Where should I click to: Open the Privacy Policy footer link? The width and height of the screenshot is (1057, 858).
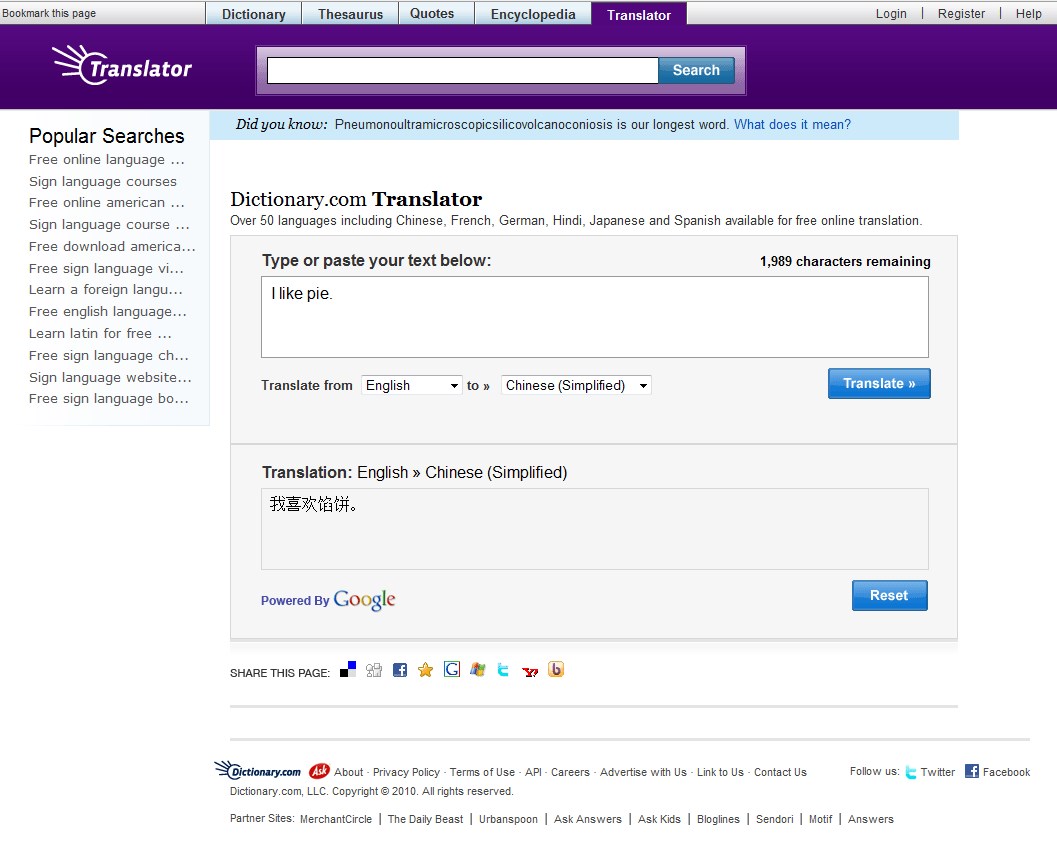point(406,772)
